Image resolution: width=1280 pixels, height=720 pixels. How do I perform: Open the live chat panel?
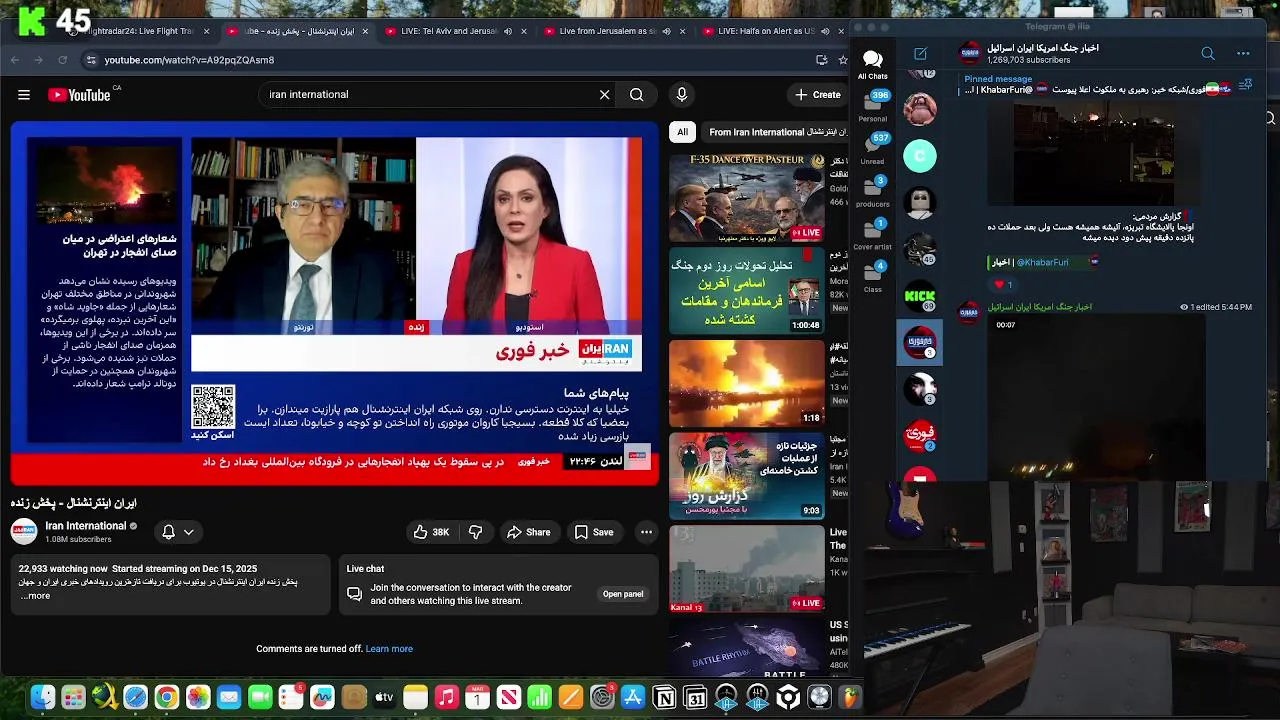[623, 594]
